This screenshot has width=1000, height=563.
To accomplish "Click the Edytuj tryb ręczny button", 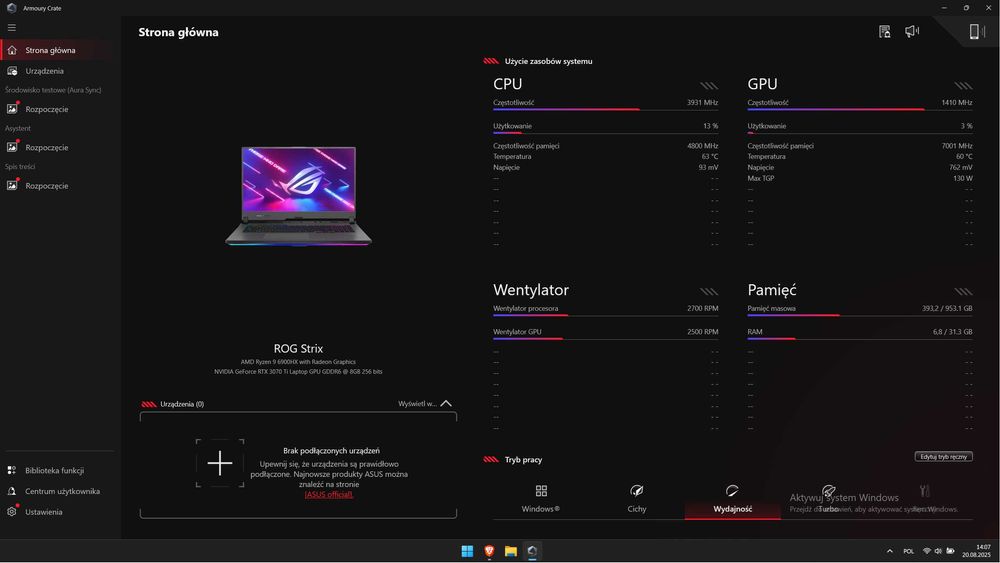I will pyautogui.click(x=943, y=457).
